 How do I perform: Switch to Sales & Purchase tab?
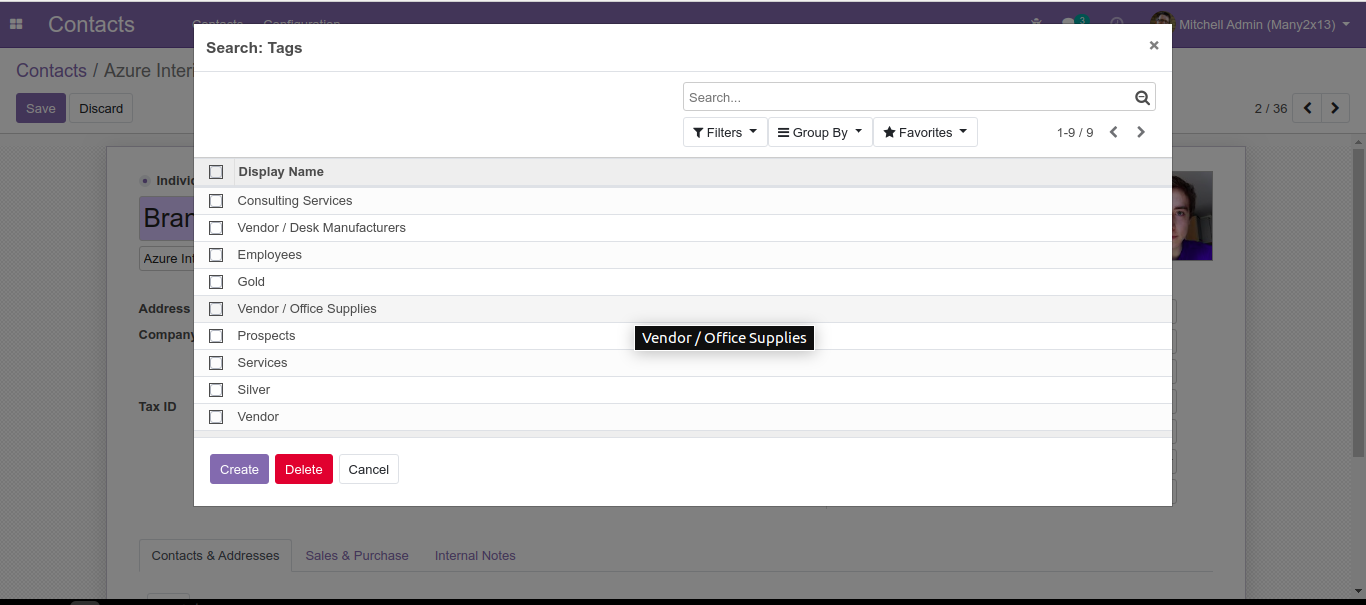coord(357,556)
